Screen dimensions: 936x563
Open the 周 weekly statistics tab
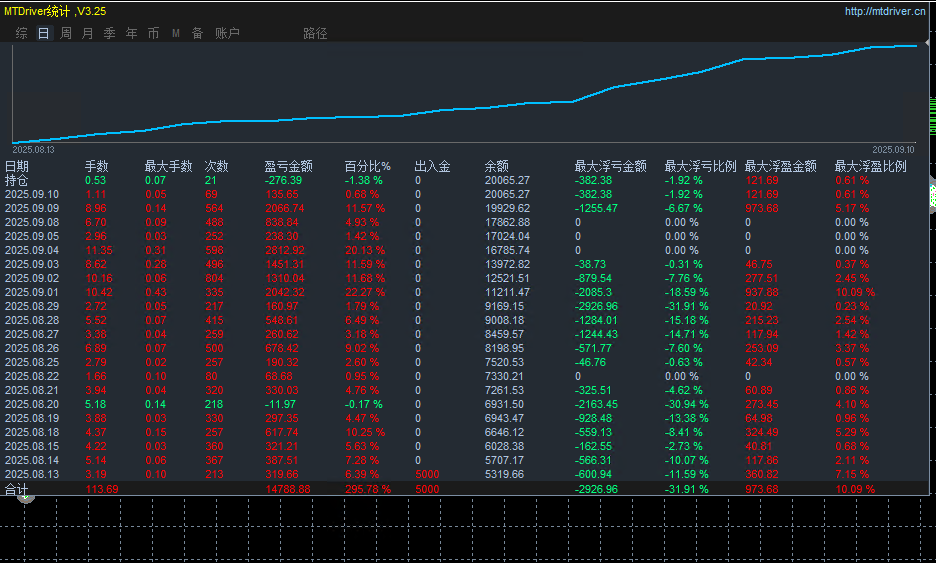pyautogui.click(x=66, y=33)
